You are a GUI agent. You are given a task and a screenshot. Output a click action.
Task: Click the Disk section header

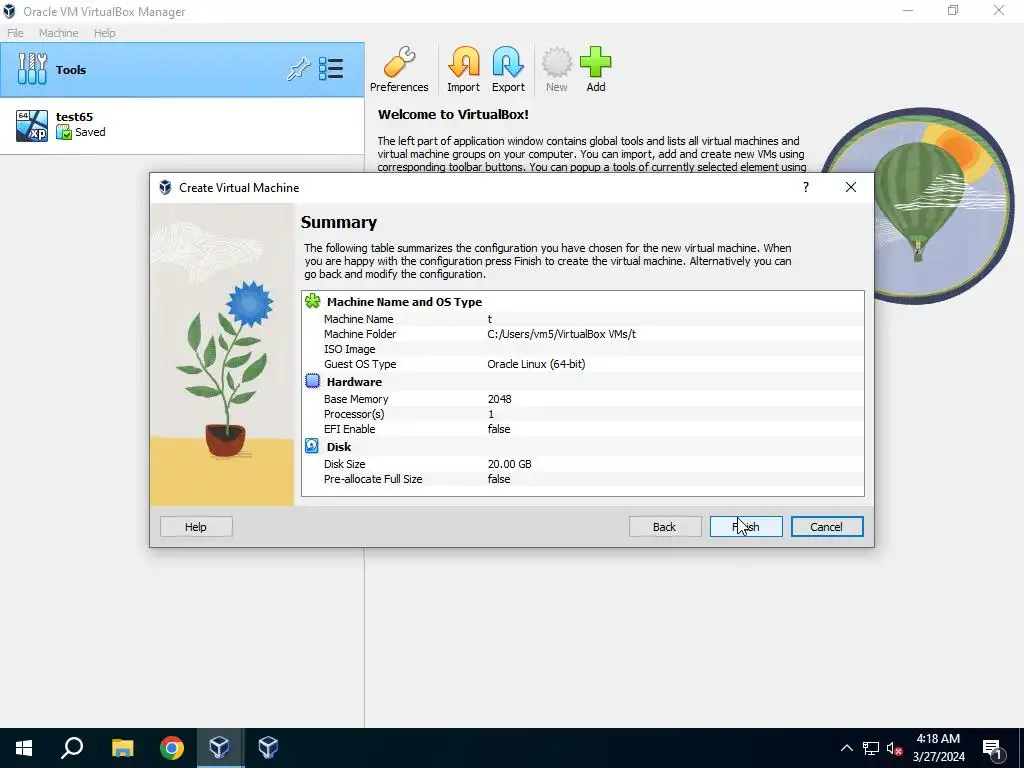coord(339,447)
